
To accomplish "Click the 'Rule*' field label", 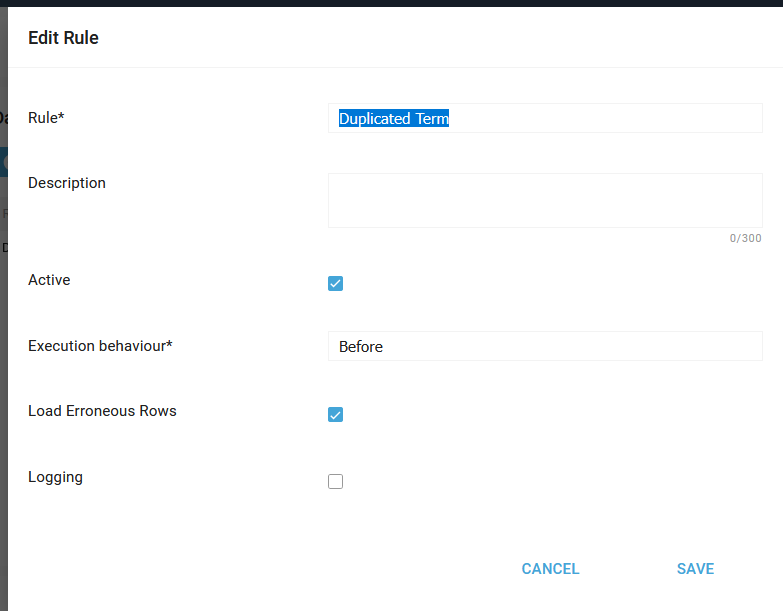I will point(46,118).
